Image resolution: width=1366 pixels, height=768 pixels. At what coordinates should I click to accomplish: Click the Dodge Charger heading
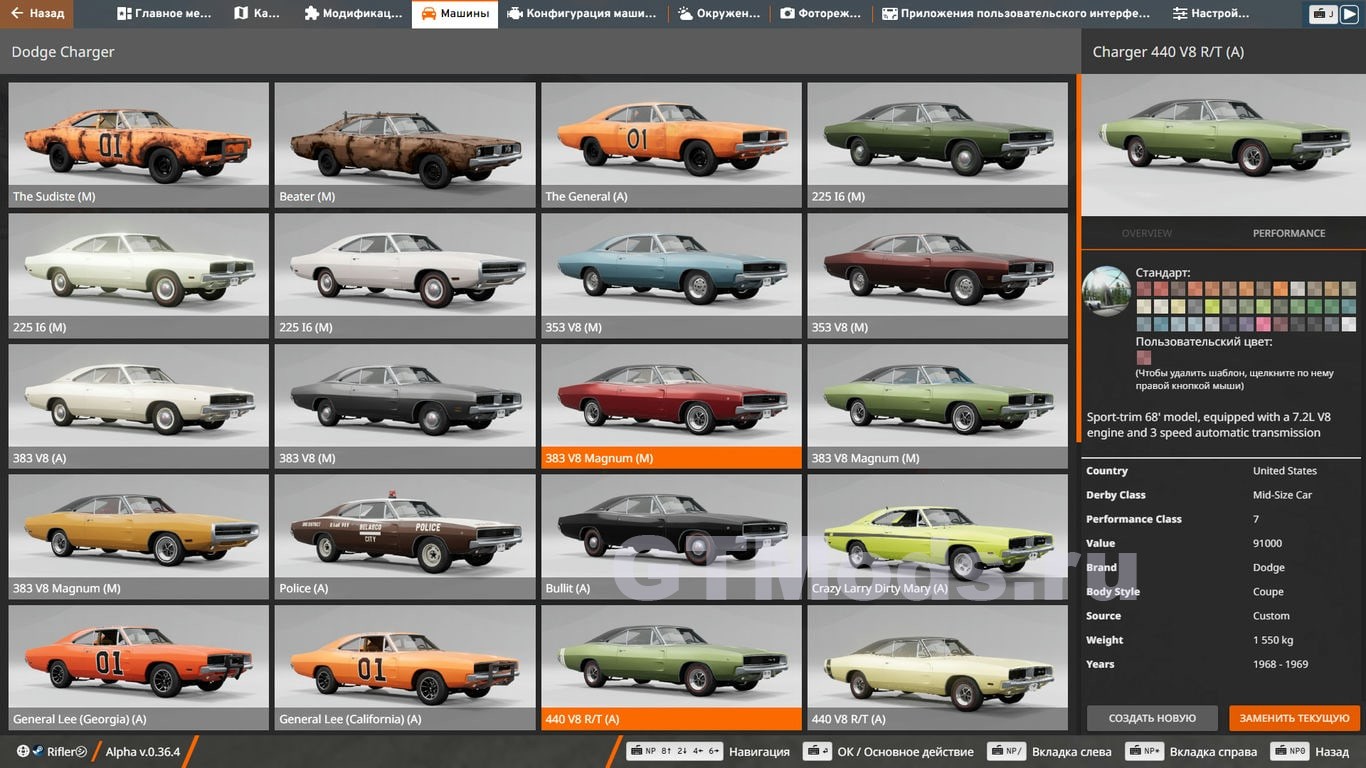tap(63, 52)
